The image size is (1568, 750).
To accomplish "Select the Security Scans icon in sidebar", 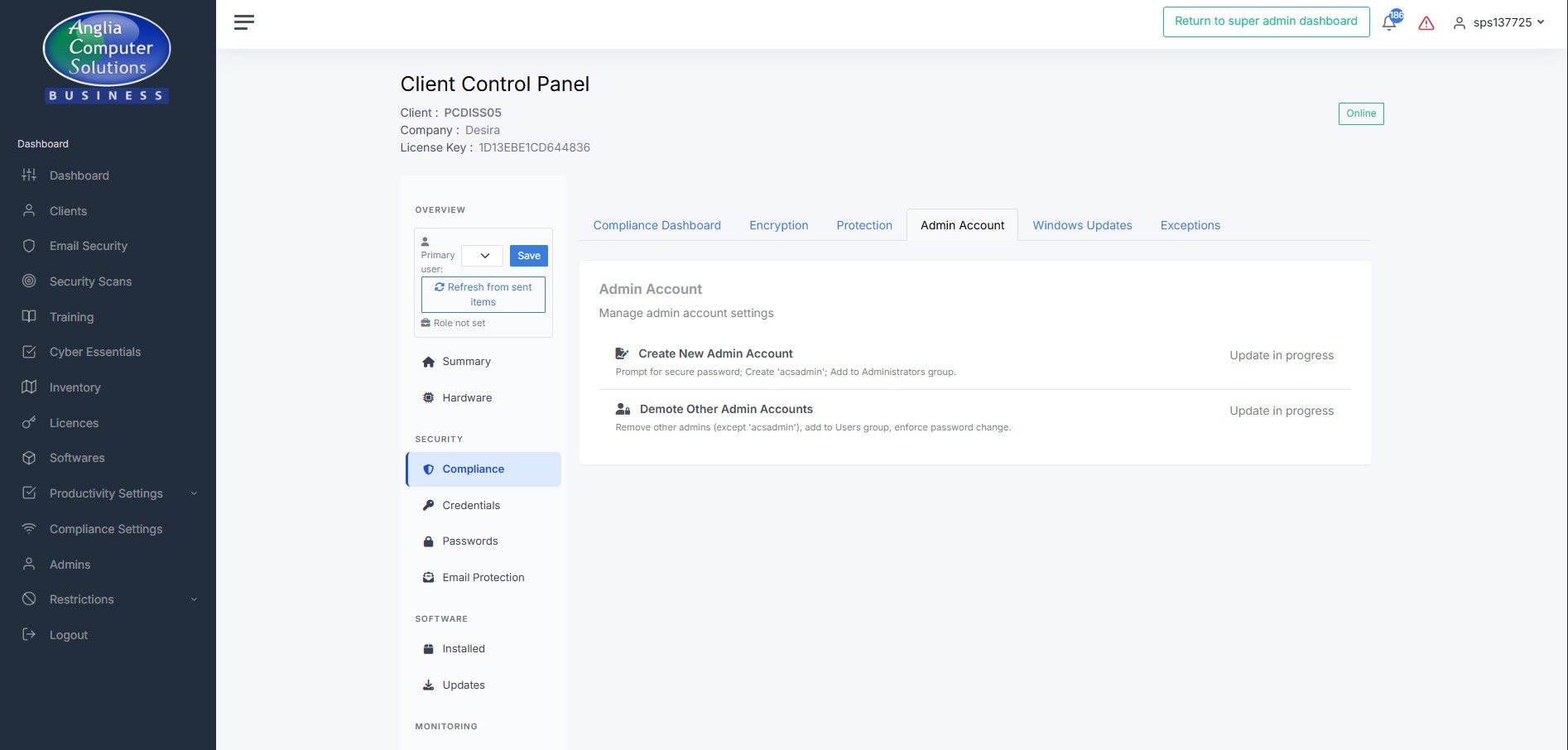I will 27,281.
